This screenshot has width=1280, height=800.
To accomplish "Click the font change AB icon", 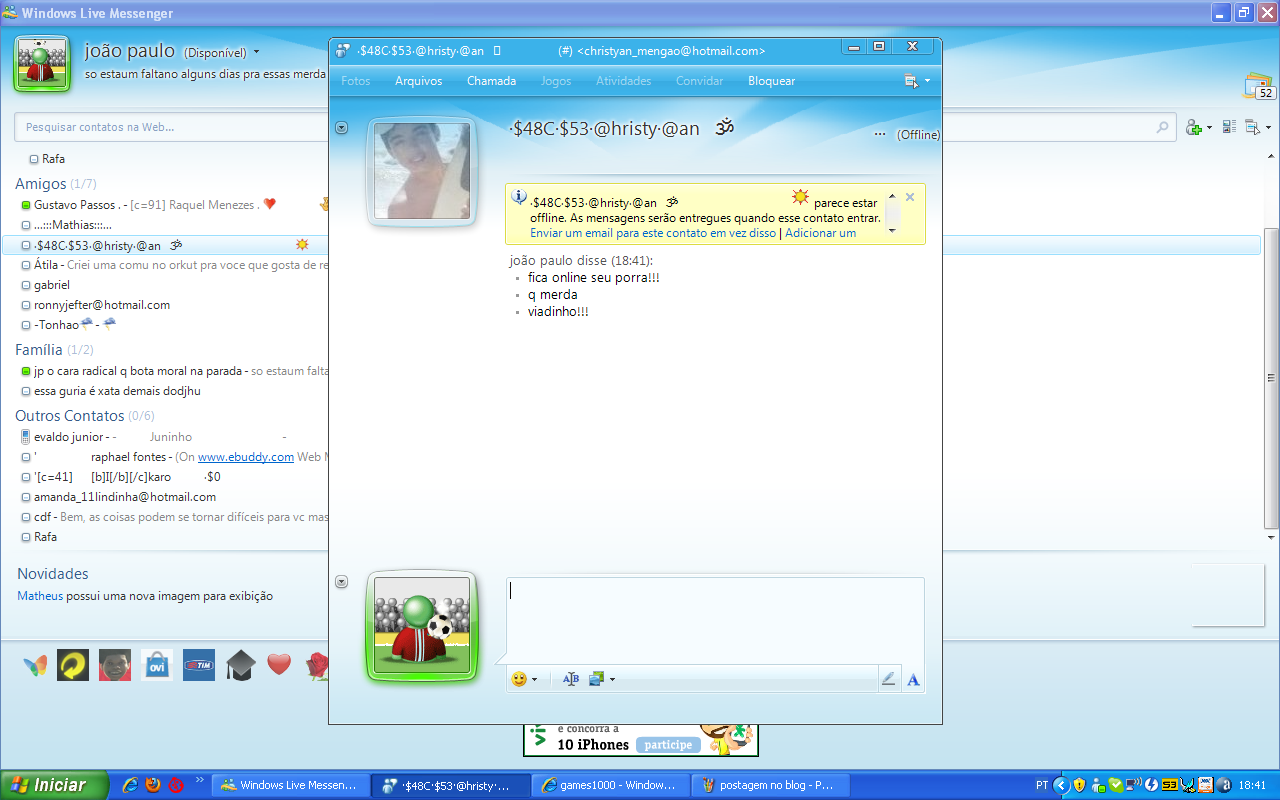I will coord(571,679).
